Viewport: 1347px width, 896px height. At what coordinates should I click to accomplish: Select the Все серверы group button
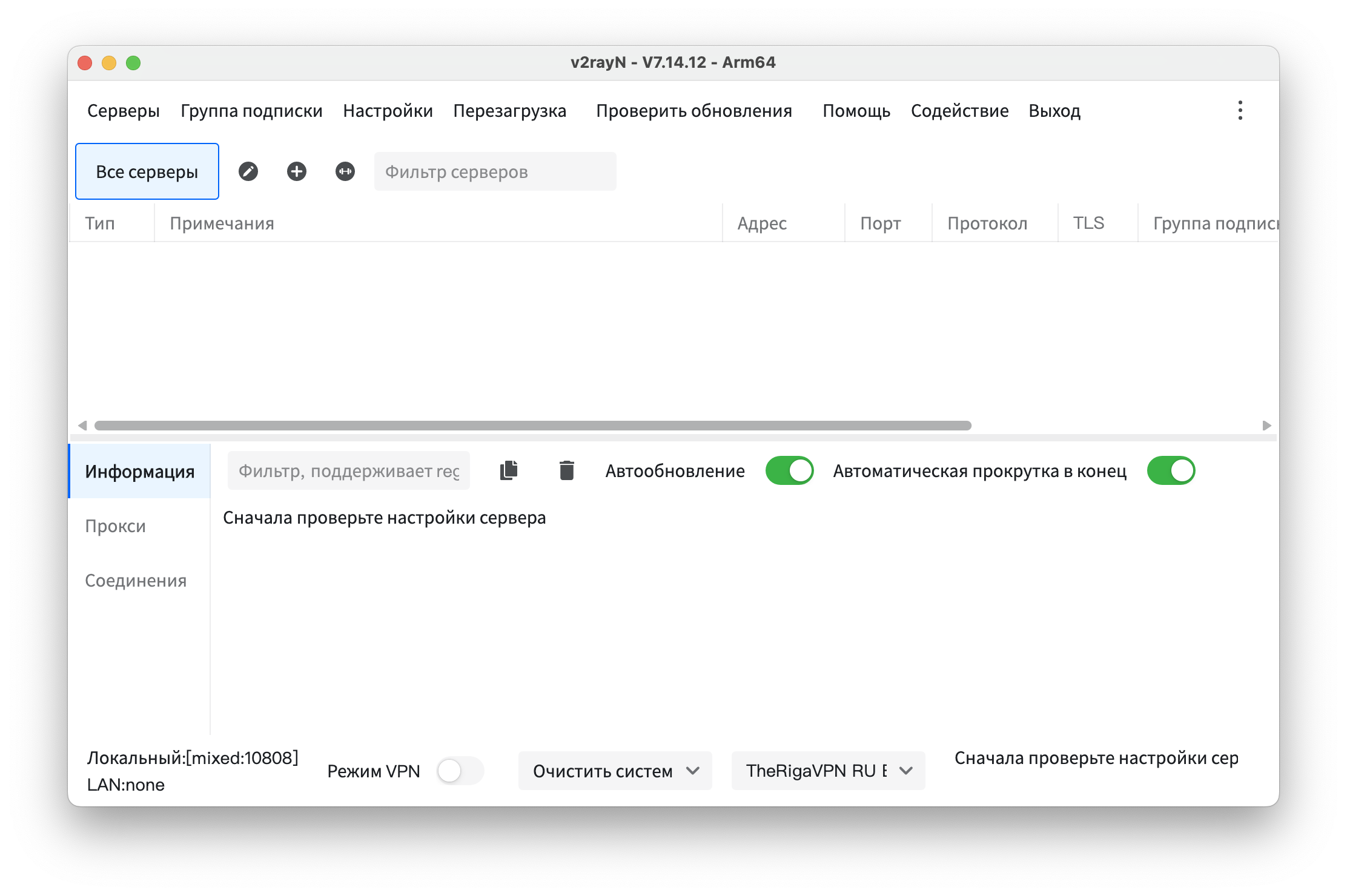(147, 172)
